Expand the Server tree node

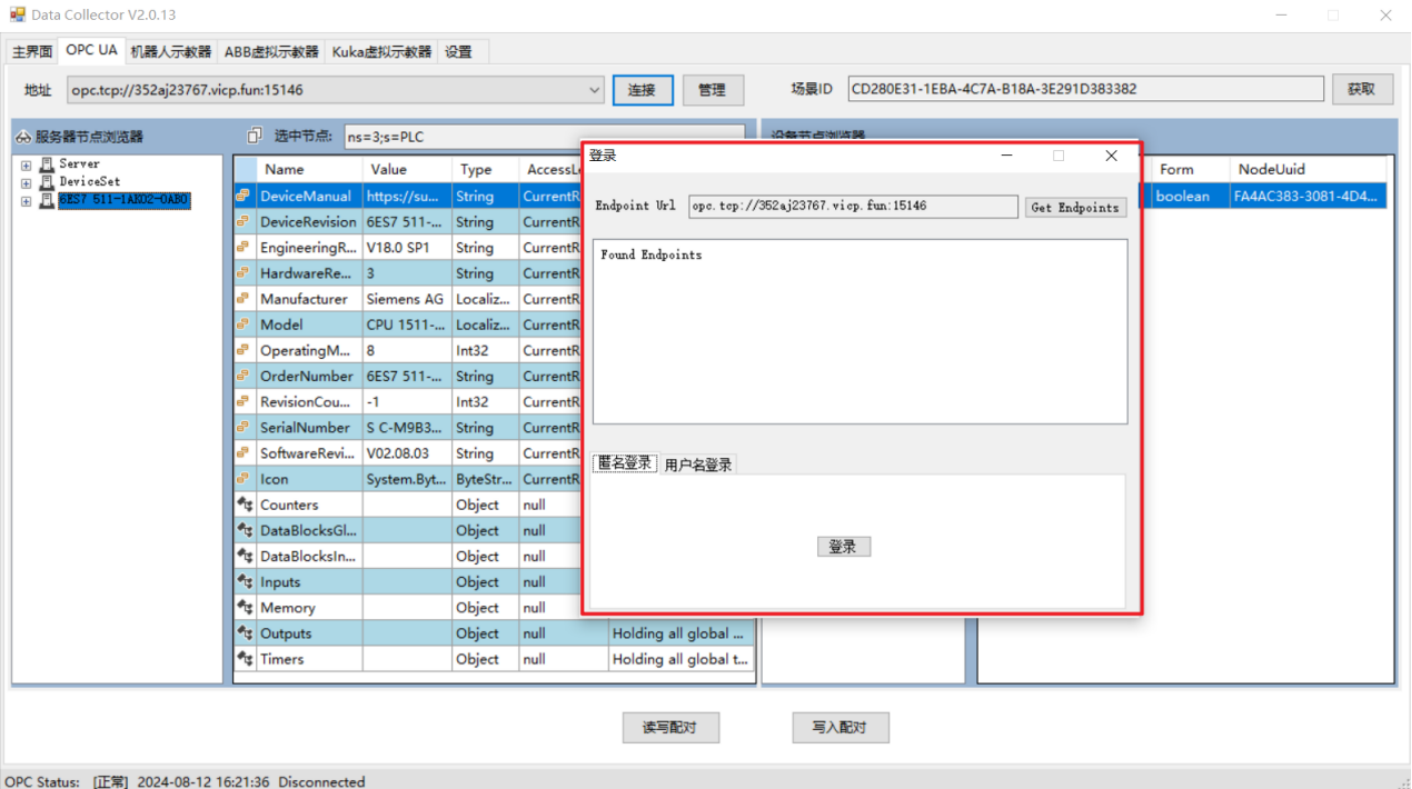(26, 165)
